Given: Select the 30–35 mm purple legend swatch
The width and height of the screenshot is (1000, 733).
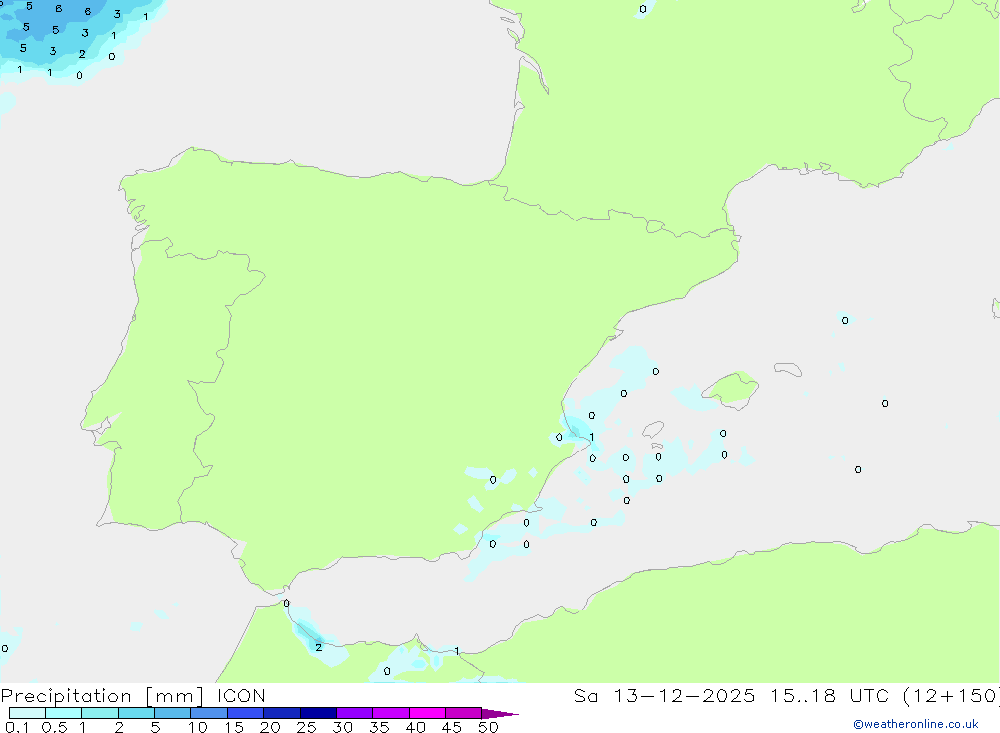Looking at the screenshot, I should 354,713.
